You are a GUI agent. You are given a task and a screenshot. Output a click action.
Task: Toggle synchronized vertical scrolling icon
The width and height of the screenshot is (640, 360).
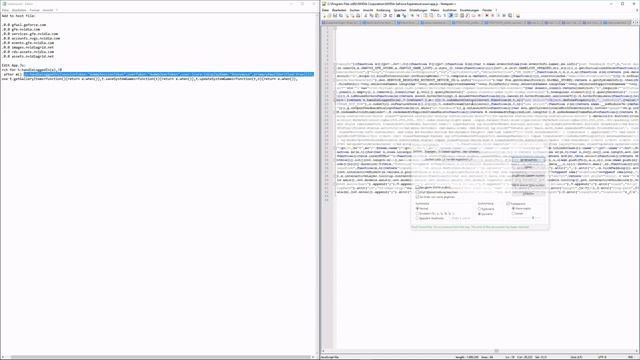click(x=425, y=16)
